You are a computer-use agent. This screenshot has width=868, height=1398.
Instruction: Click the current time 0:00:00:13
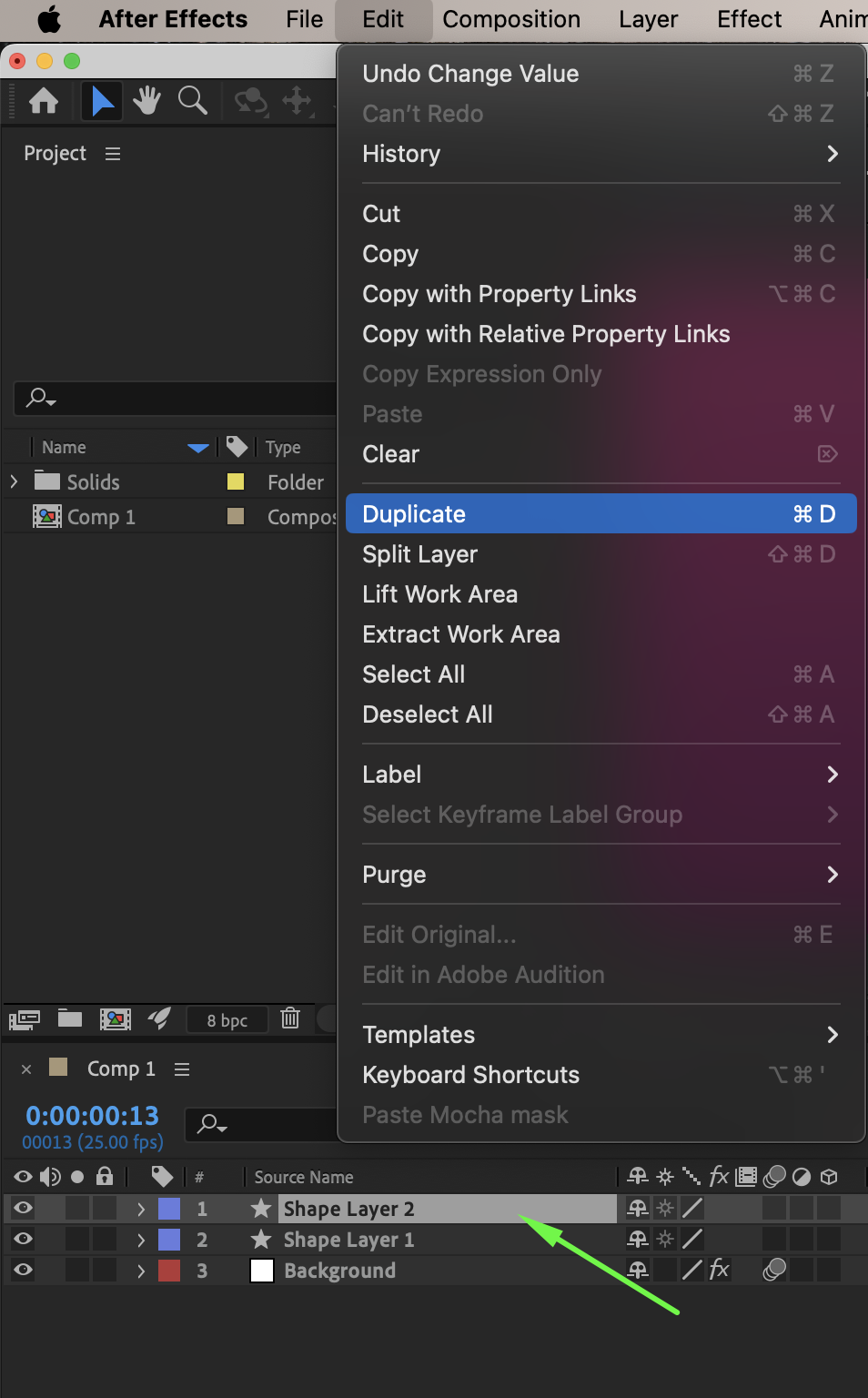point(92,1115)
